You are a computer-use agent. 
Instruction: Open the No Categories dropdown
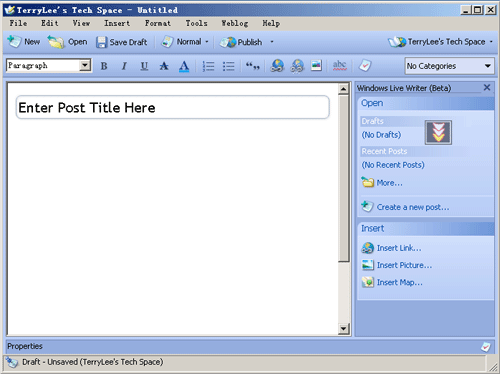449,66
